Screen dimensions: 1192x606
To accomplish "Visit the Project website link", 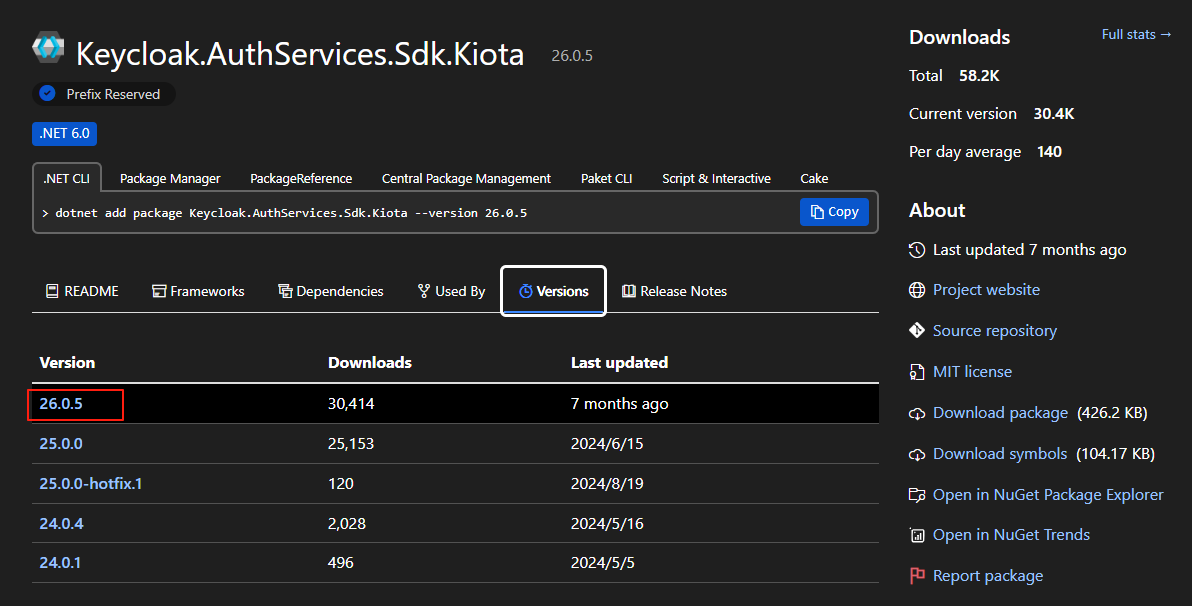I will [986, 290].
